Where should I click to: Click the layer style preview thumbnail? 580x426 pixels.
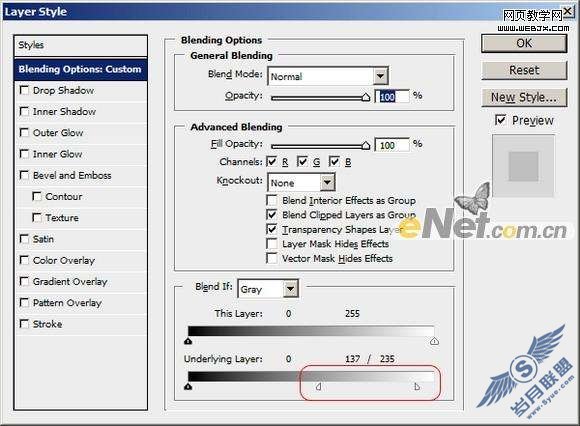point(523,166)
